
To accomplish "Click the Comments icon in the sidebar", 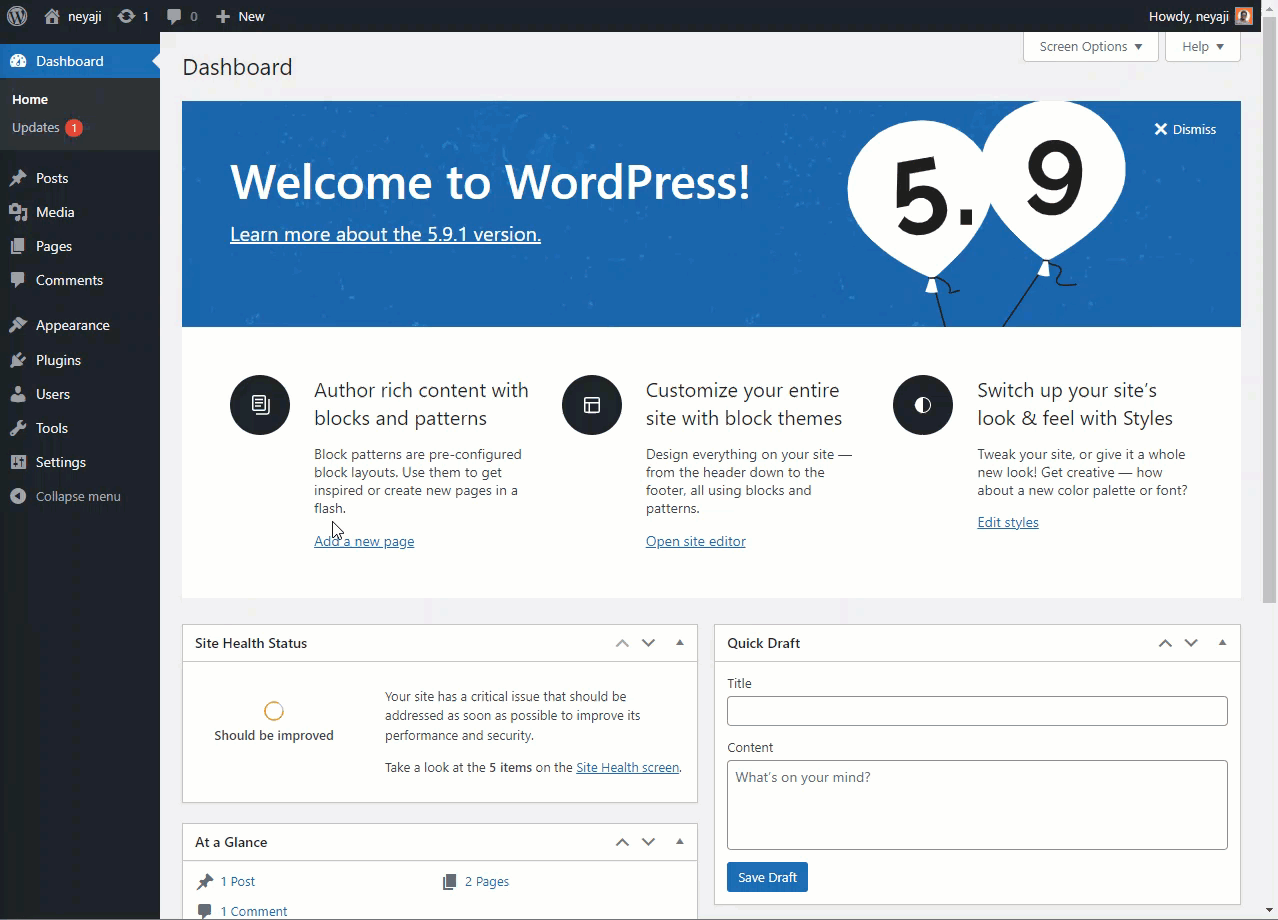I will point(18,280).
